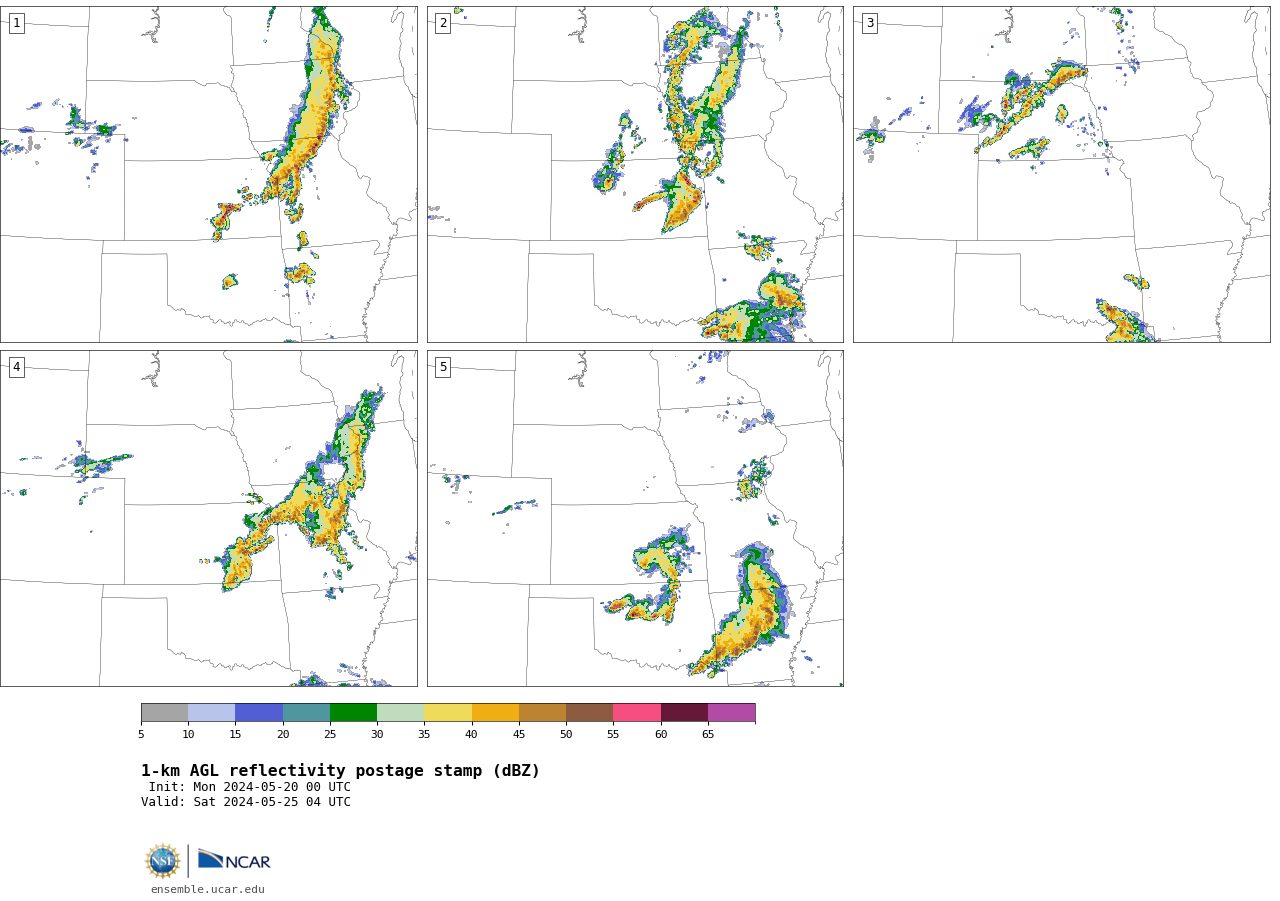This screenshot has width=1280, height=901.
Task: Open postage stamp panel number 3
Action: point(1061,174)
